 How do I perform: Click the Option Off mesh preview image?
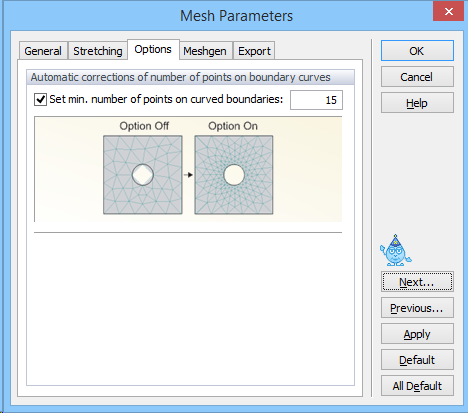[x=143, y=175]
